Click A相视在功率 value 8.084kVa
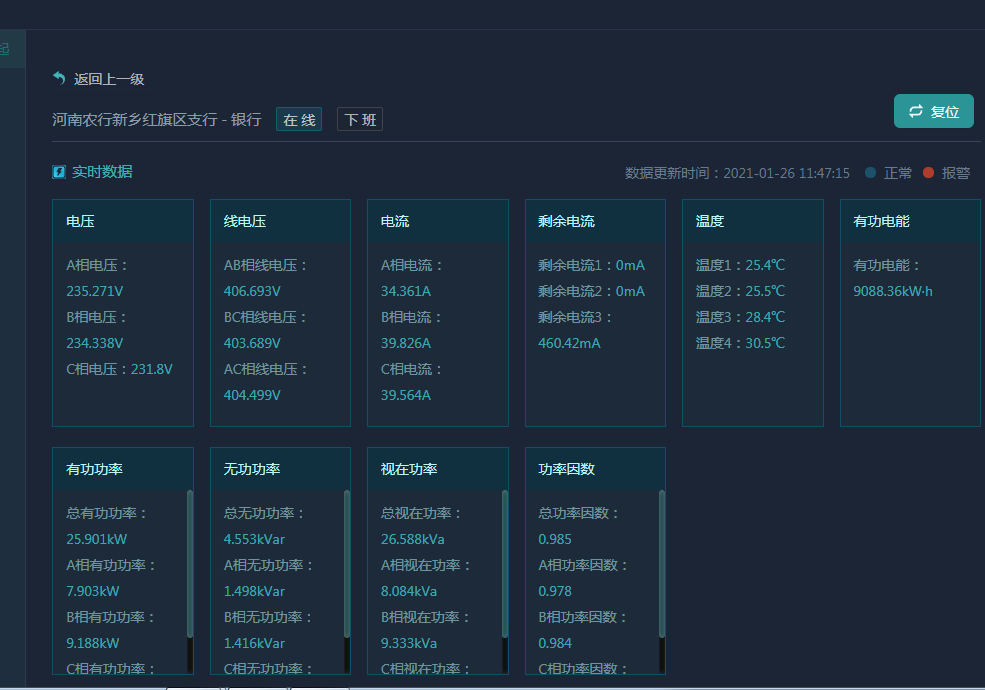 [409, 591]
